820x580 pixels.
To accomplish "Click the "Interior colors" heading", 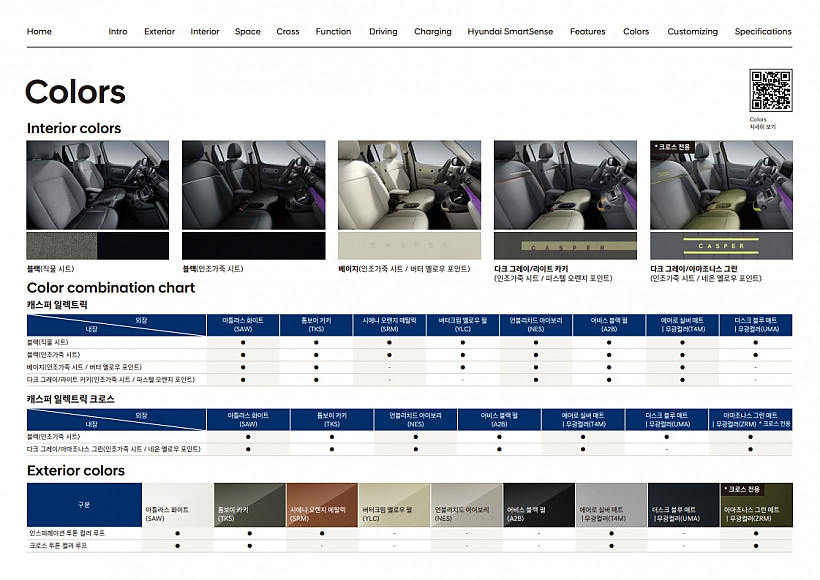I will (74, 128).
